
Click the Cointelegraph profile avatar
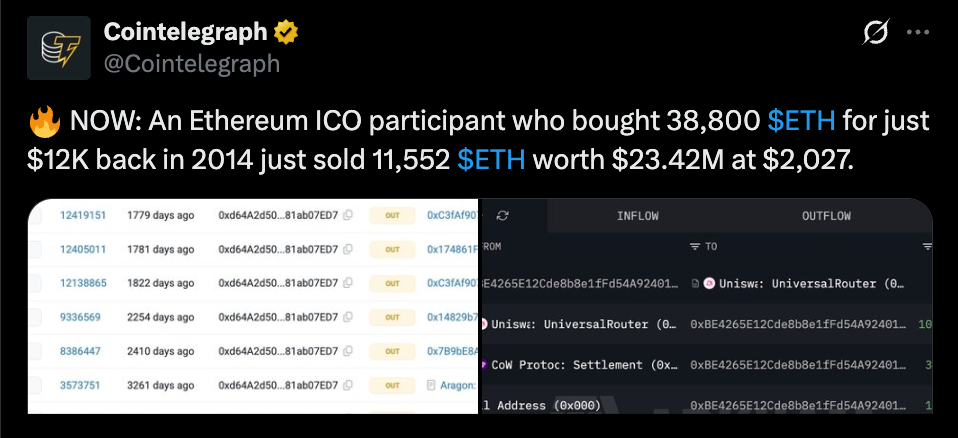click(x=62, y=48)
